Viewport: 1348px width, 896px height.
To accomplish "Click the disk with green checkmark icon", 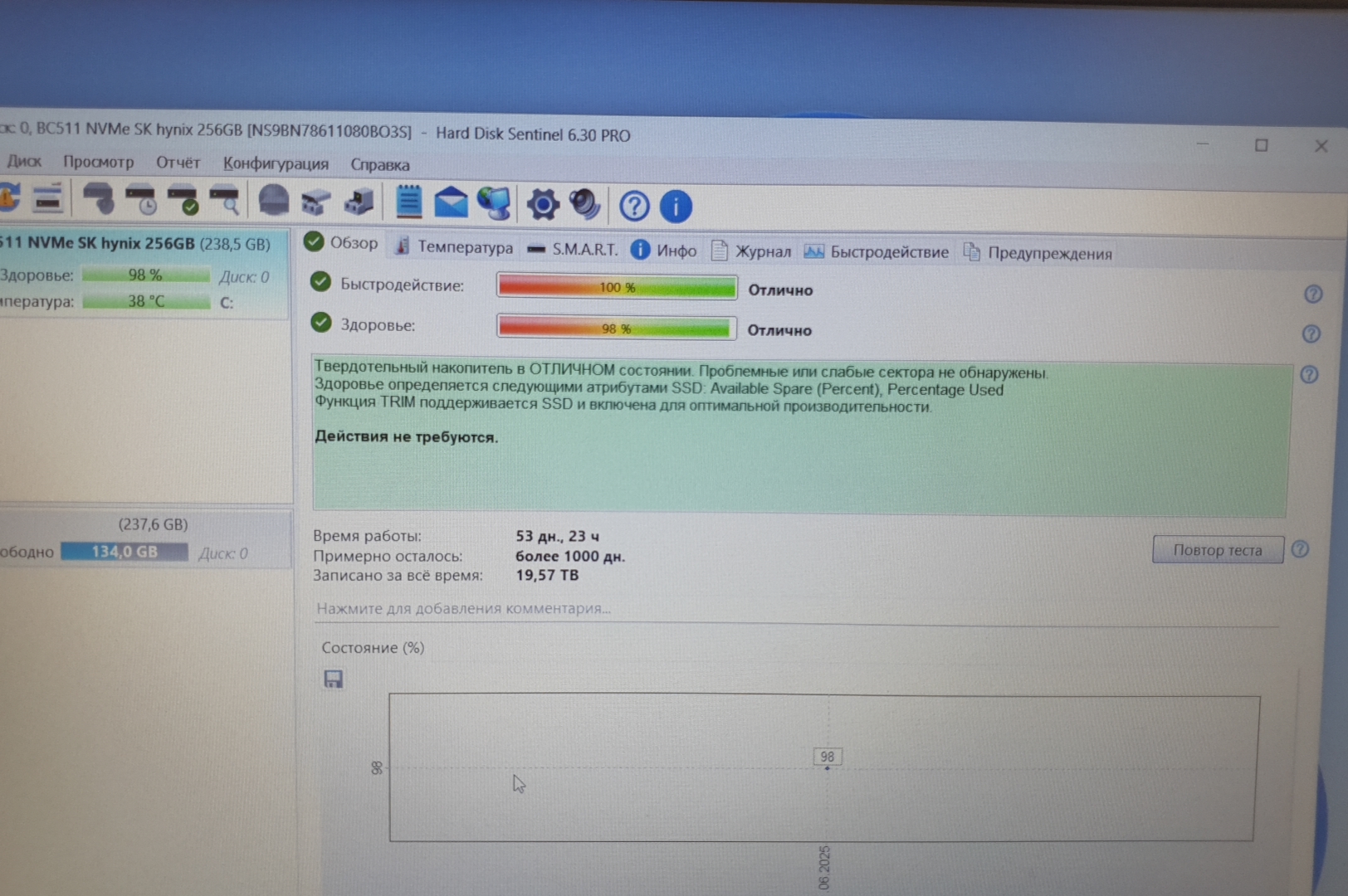I will [x=183, y=200].
